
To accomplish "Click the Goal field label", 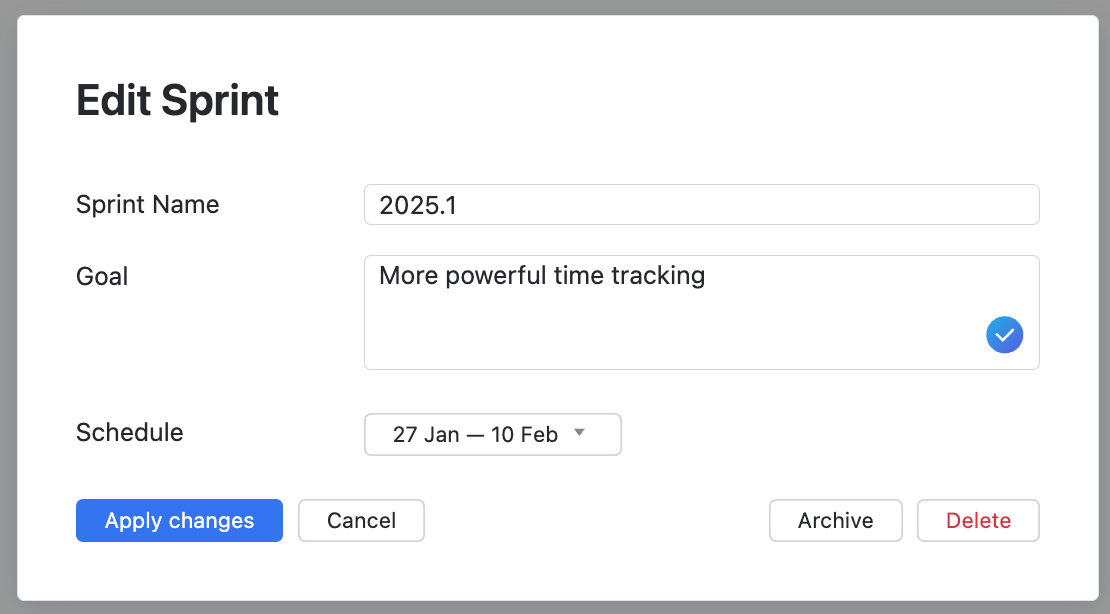I will 101,276.
